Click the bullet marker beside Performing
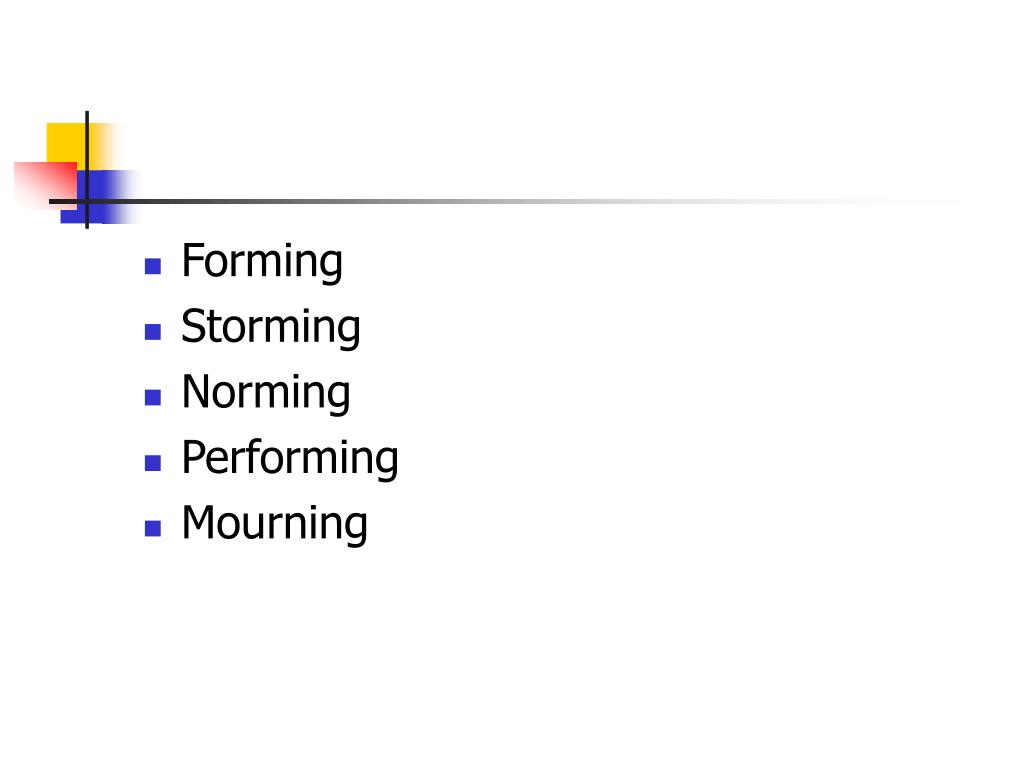The image size is (1024, 768). click(x=153, y=463)
